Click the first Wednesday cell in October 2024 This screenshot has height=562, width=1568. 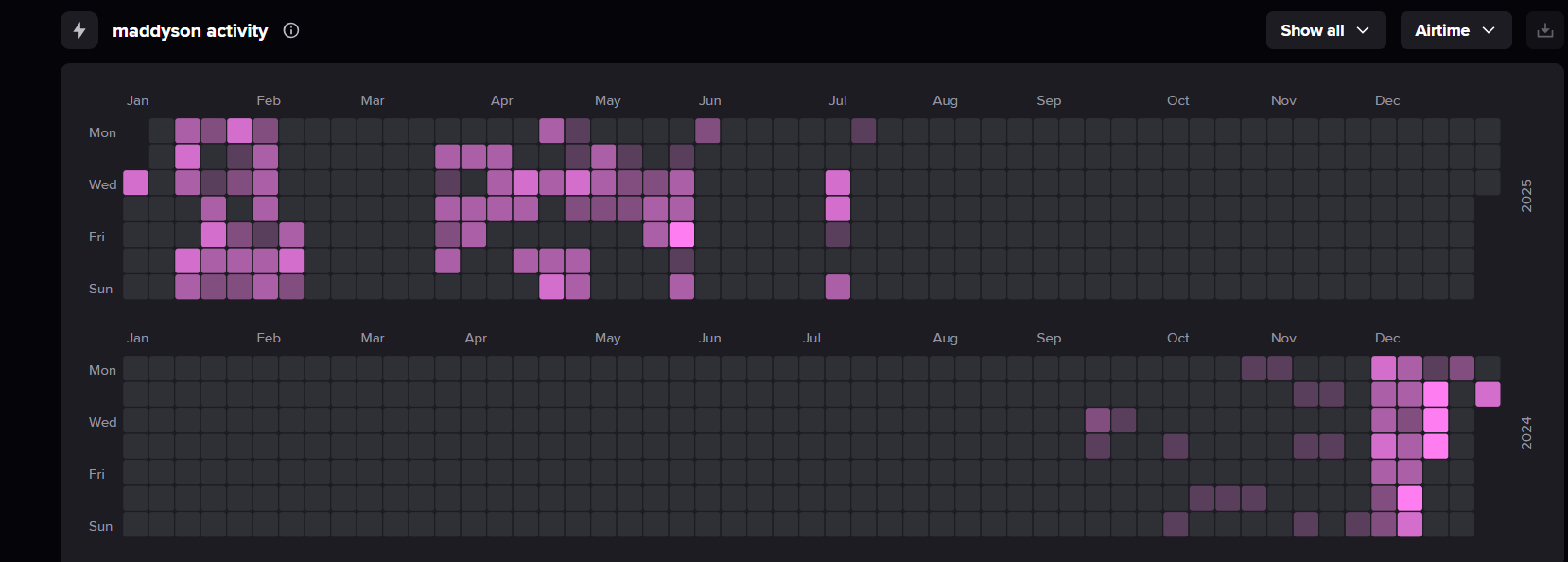point(1098,420)
